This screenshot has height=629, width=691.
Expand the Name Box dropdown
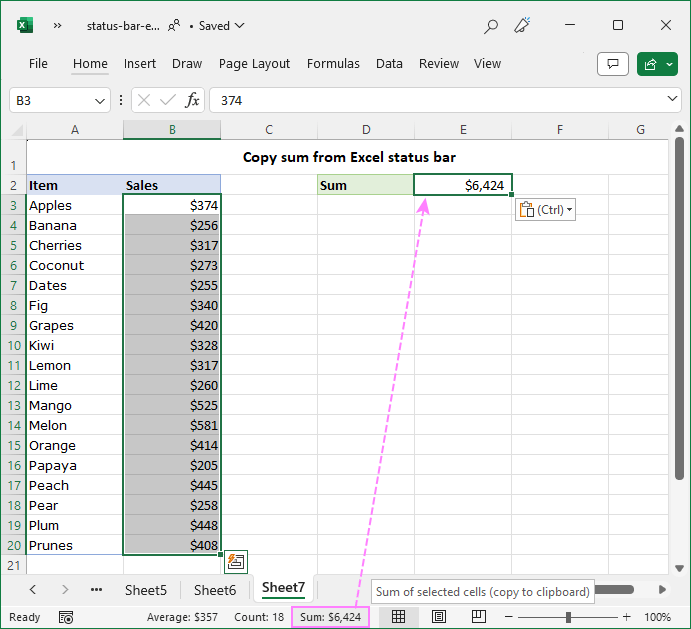click(100, 100)
